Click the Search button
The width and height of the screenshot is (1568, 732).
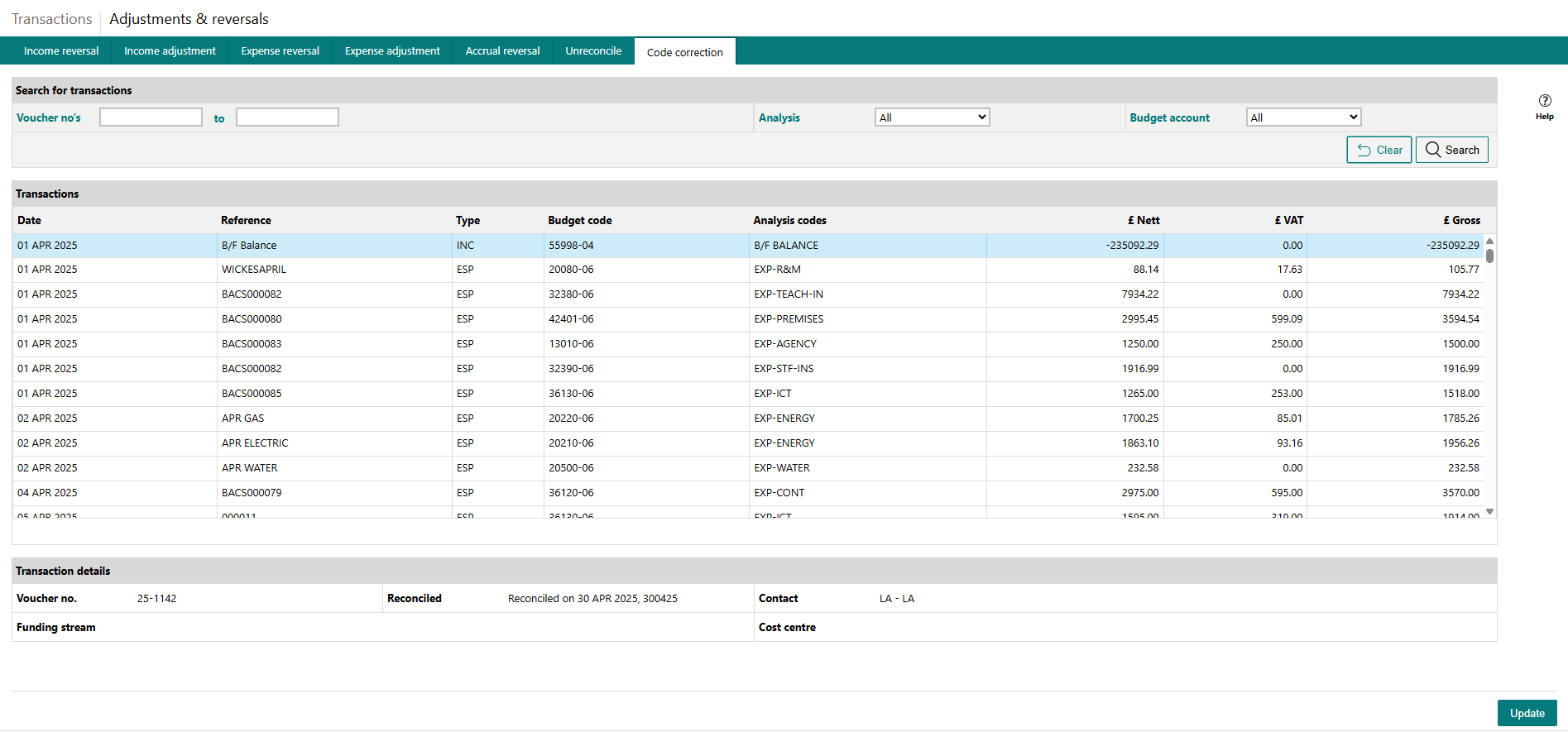(x=1451, y=150)
